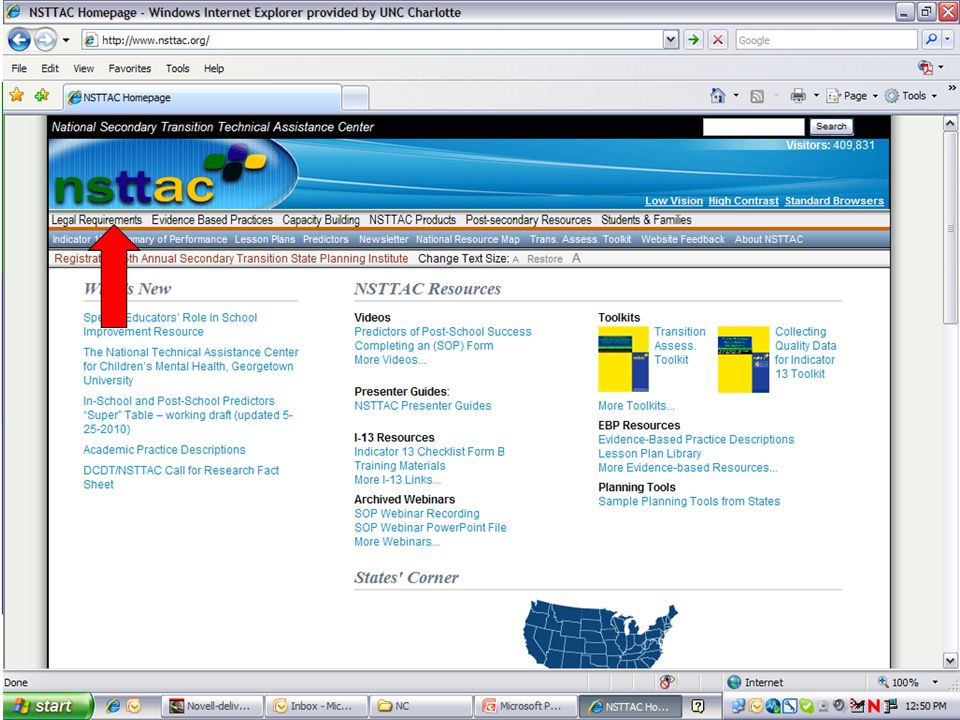Open the recent pages dropdown beside Forward
960x720 pixels.
[x=66, y=40]
